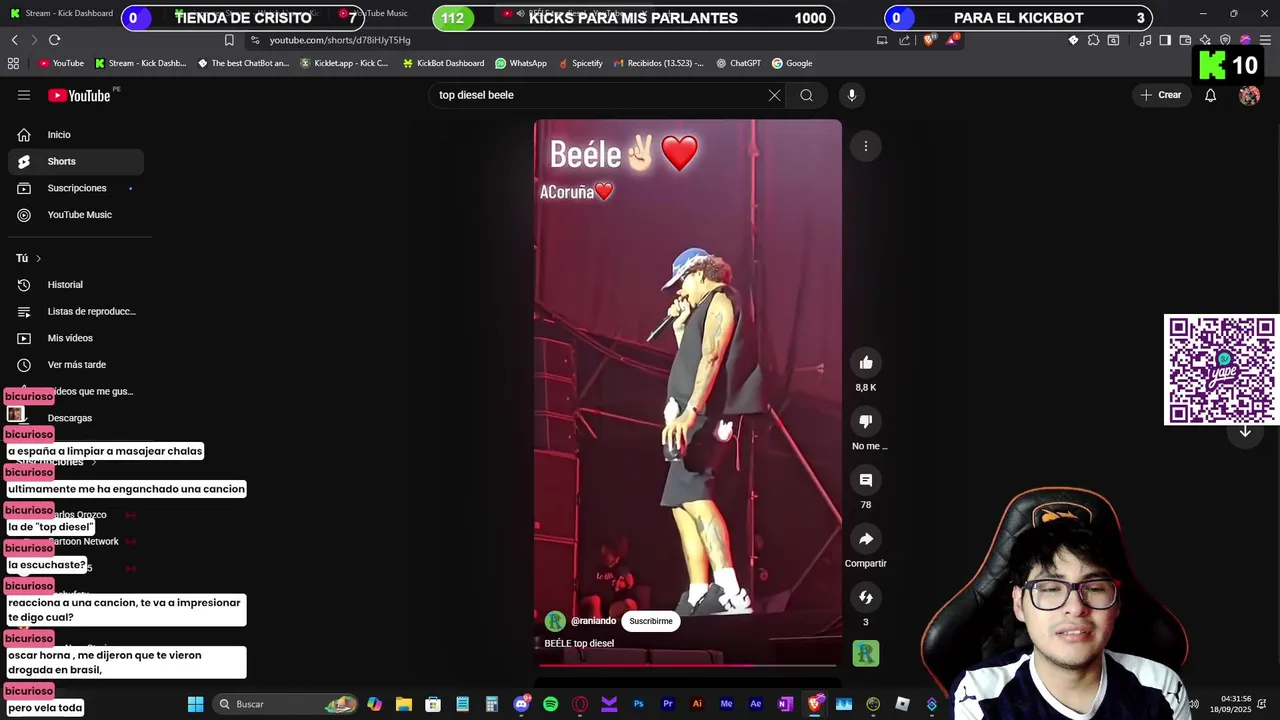Open the KickBot Dashboard bookmark
1280x720 pixels.
point(443,63)
